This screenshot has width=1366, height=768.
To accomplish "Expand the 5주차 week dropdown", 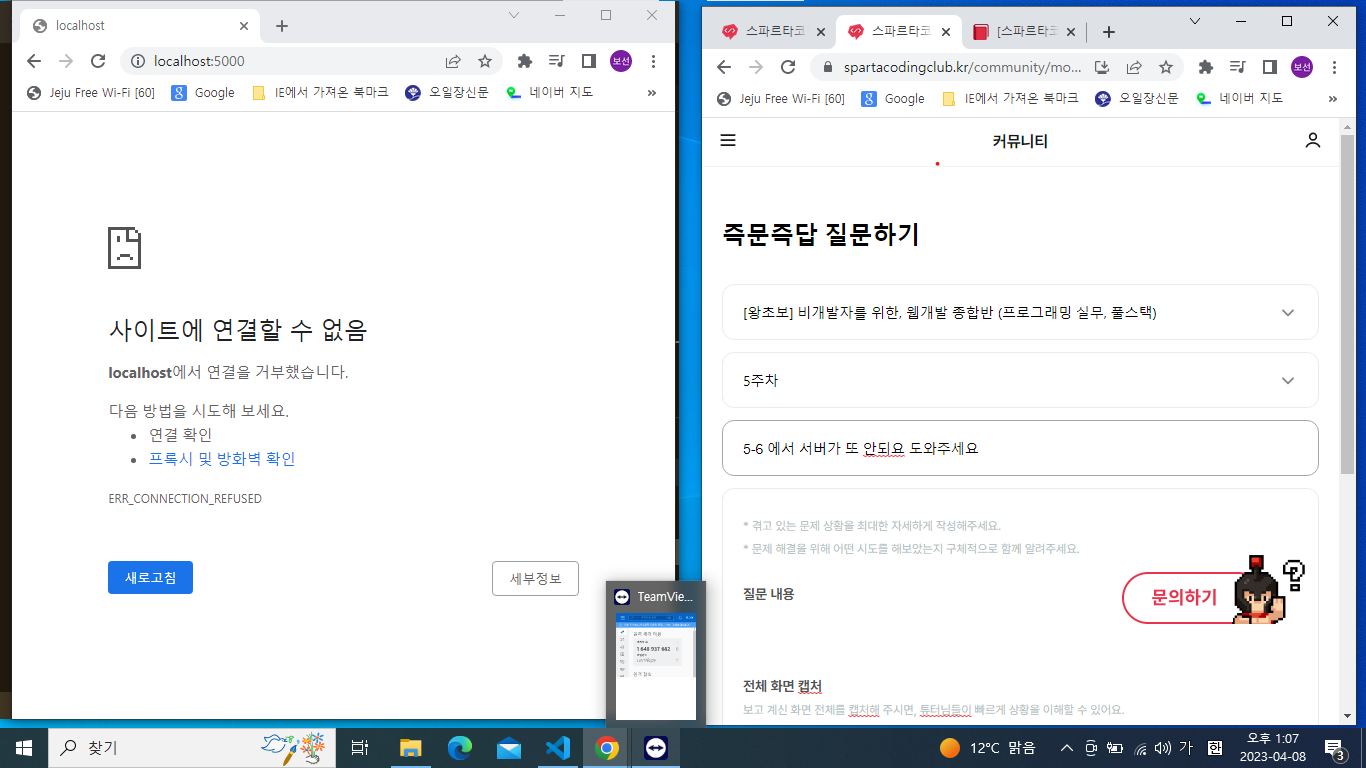I will point(1020,380).
